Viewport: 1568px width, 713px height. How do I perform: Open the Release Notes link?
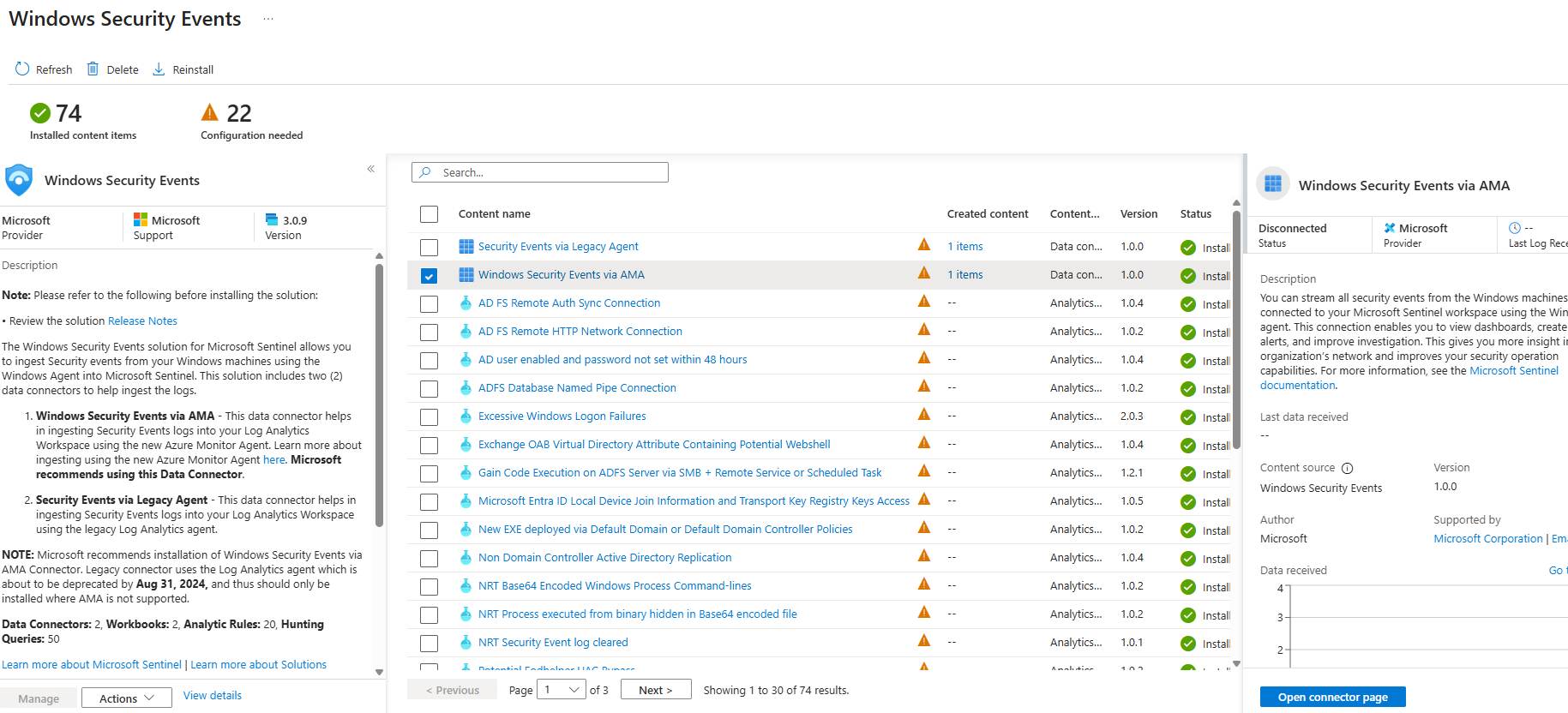142,321
